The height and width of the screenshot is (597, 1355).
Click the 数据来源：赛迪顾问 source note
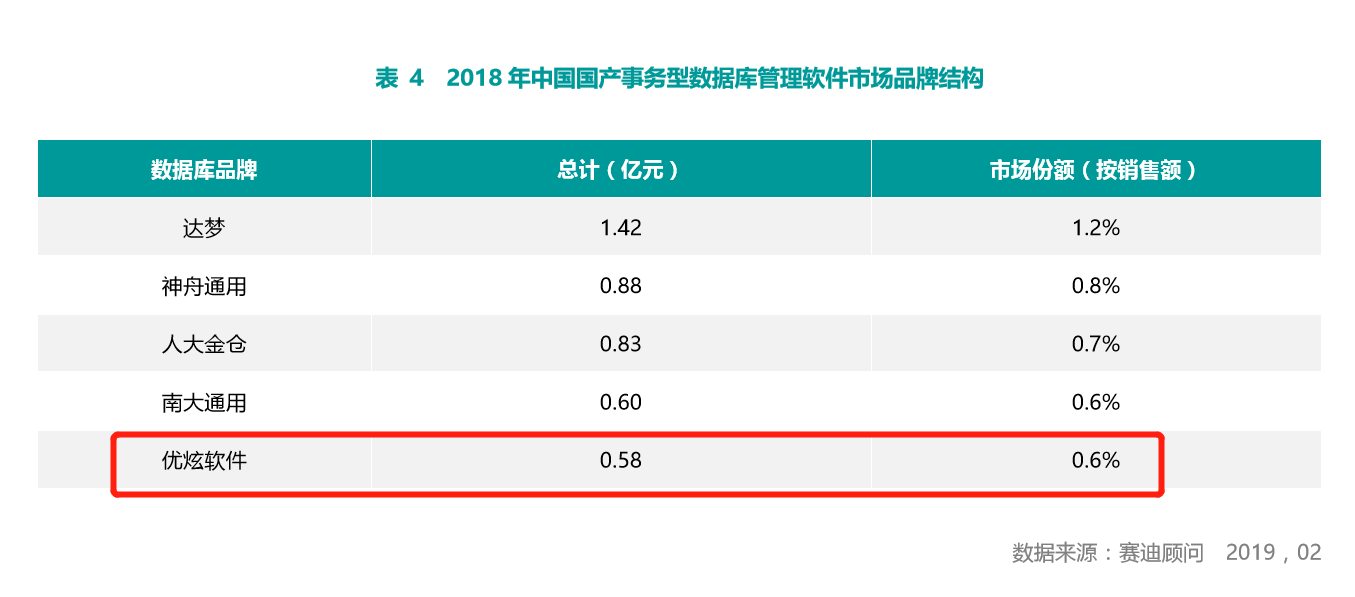pos(1108,552)
